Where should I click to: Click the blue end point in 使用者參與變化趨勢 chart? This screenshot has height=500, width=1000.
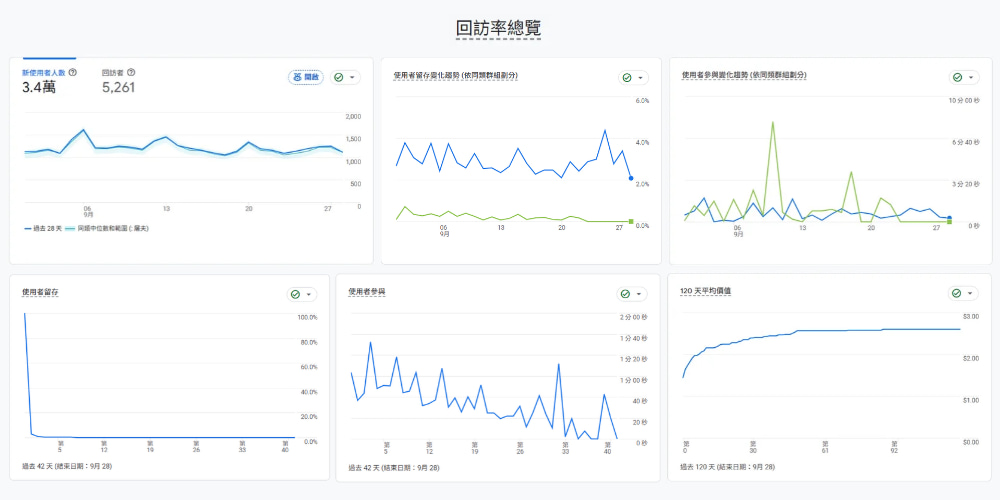coord(949,218)
